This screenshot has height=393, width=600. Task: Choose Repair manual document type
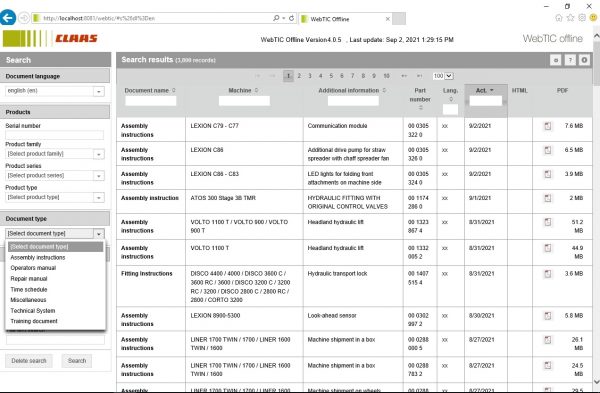tap(29, 279)
